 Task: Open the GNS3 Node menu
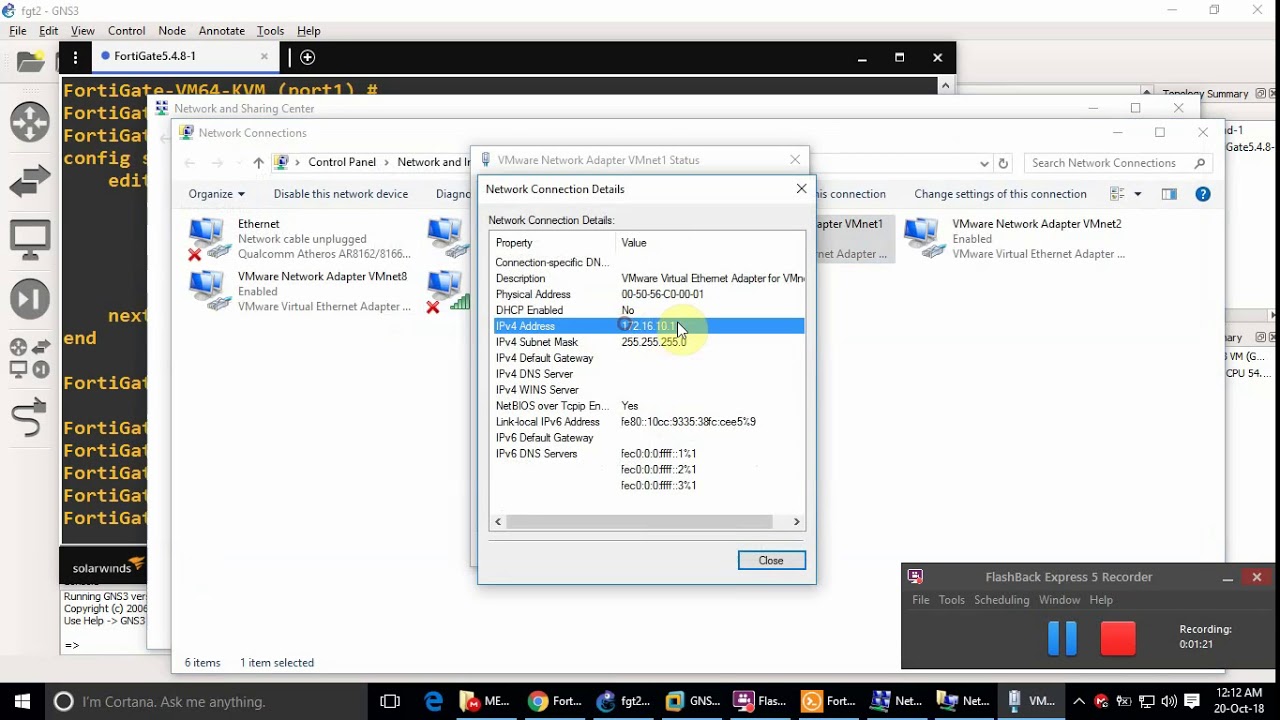coord(172,31)
